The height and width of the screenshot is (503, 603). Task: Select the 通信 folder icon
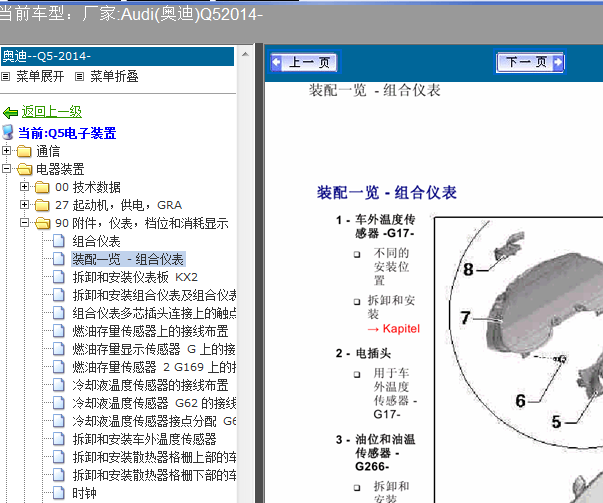(x=24, y=151)
